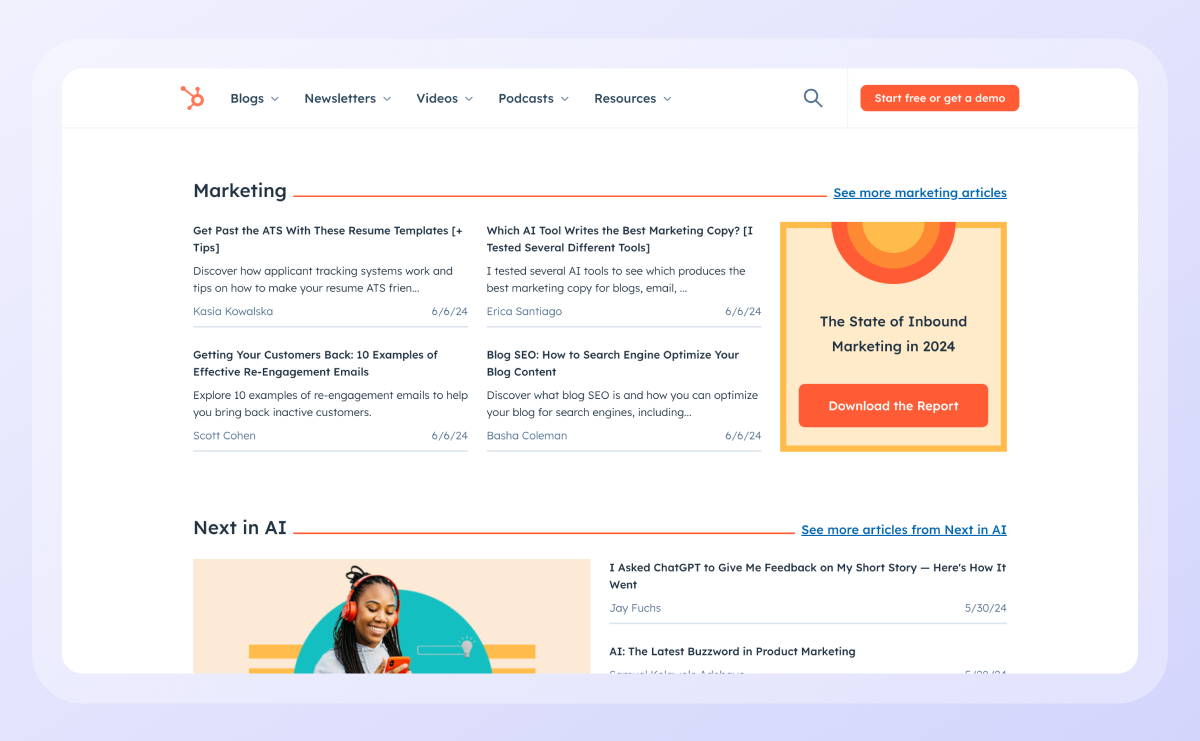Viewport: 1200px width, 741px height.
Task: Open the search magnifier icon
Action: click(x=813, y=98)
